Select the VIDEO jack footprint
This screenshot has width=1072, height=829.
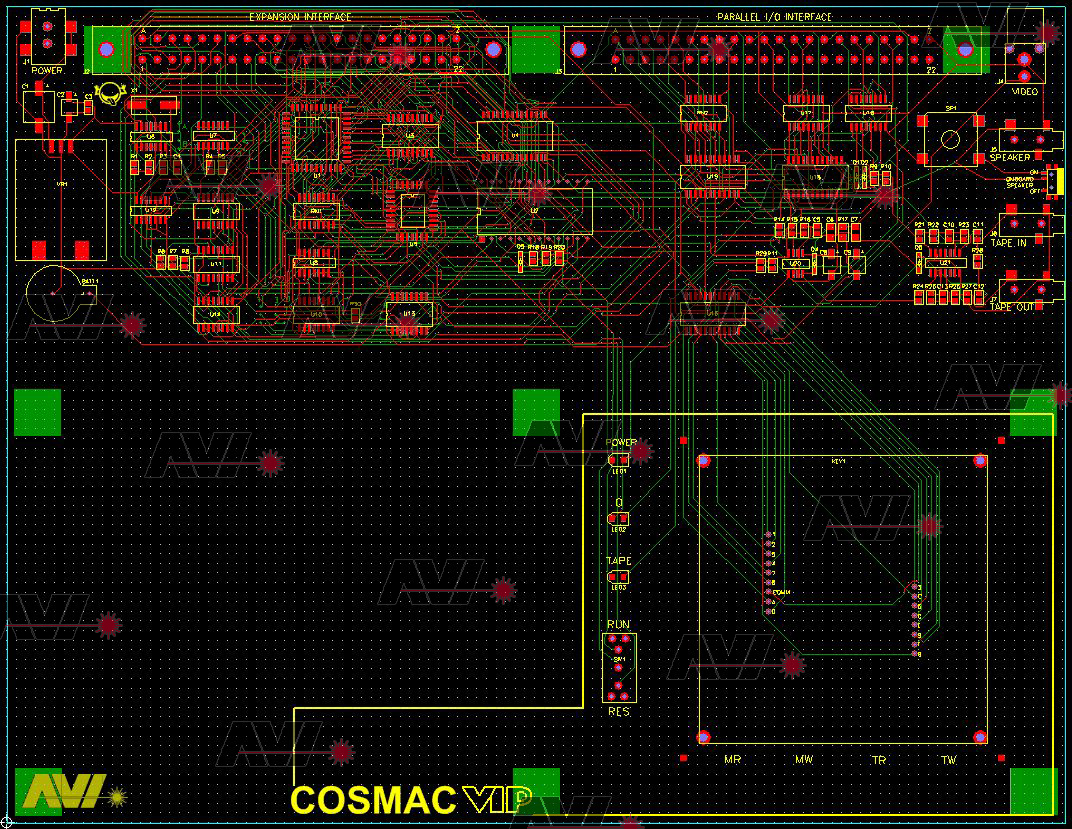[x=1023, y=63]
